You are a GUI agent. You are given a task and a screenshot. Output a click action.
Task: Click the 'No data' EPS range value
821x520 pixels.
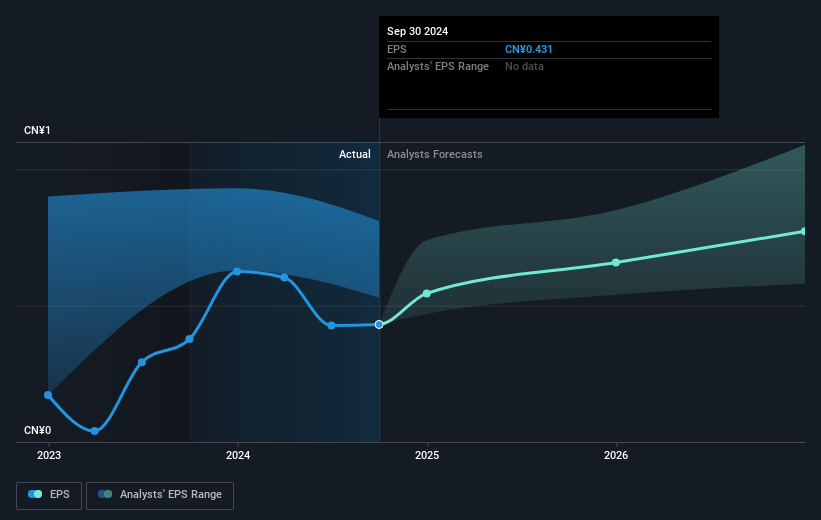tap(524, 67)
